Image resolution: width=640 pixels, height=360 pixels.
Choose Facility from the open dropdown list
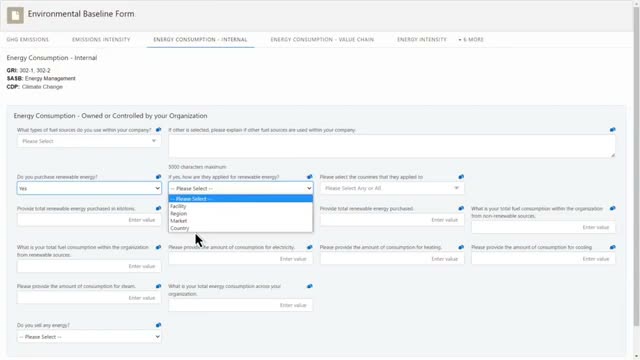click(240, 206)
